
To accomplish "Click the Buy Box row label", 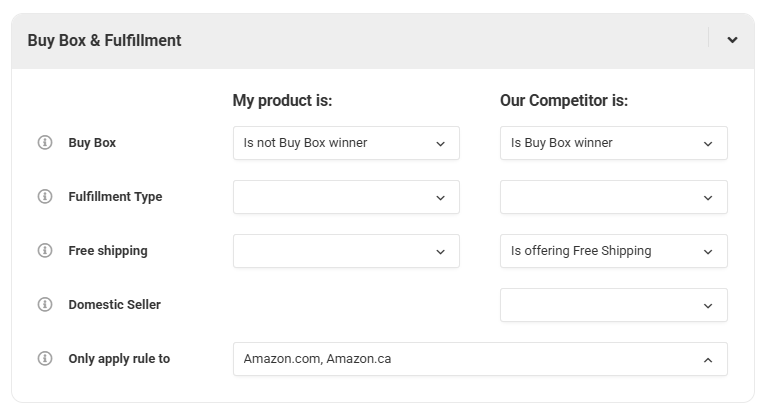I will tap(92, 143).
